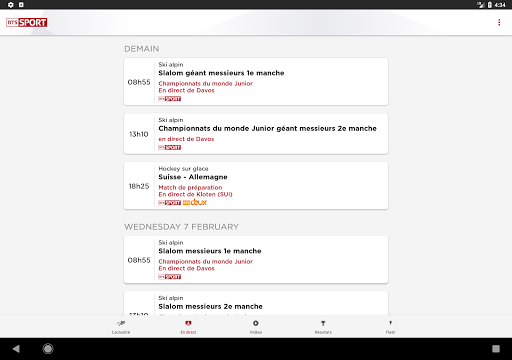The width and height of the screenshot is (512, 360).
Task: Open the Vidéos tab
Action: 256,327
